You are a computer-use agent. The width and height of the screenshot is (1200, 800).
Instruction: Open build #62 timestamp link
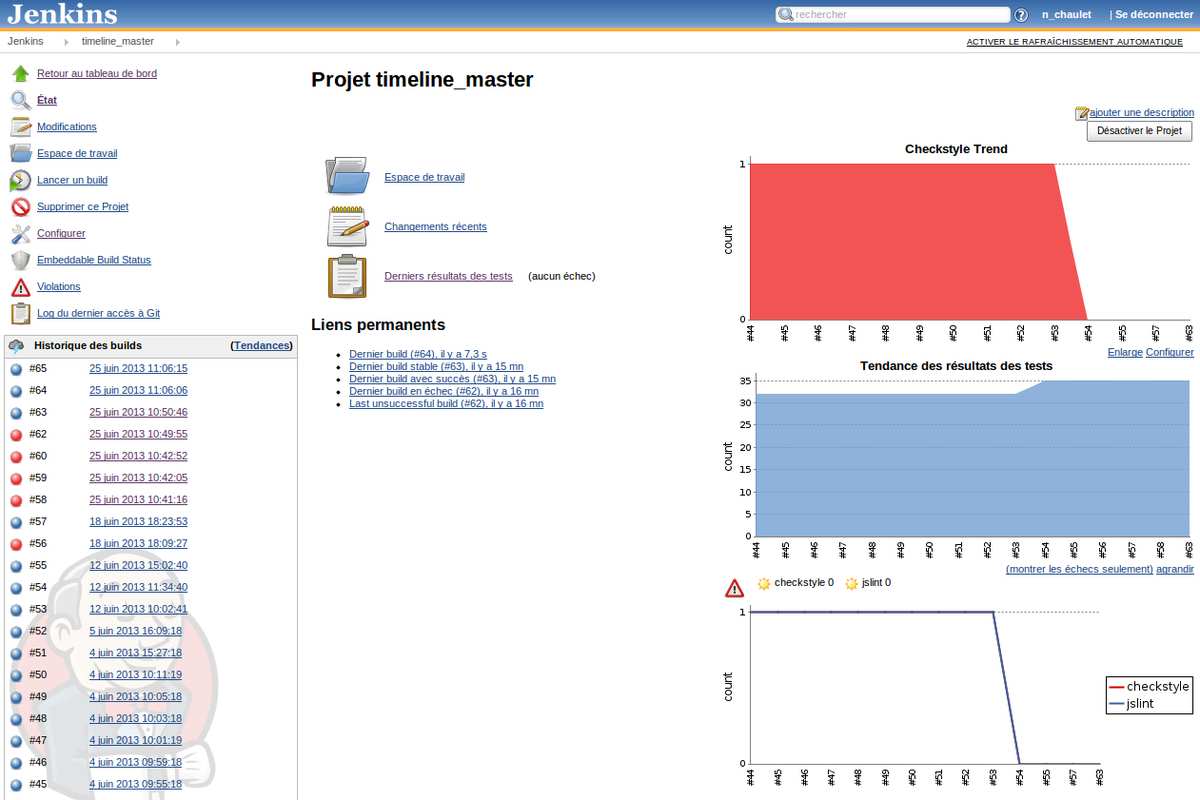point(138,434)
